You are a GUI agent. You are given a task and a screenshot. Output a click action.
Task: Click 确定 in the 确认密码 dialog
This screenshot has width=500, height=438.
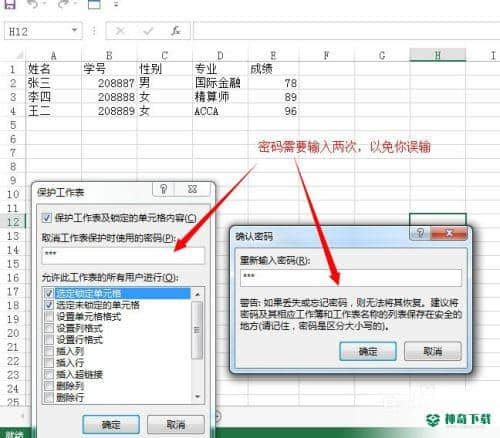coord(368,351)
